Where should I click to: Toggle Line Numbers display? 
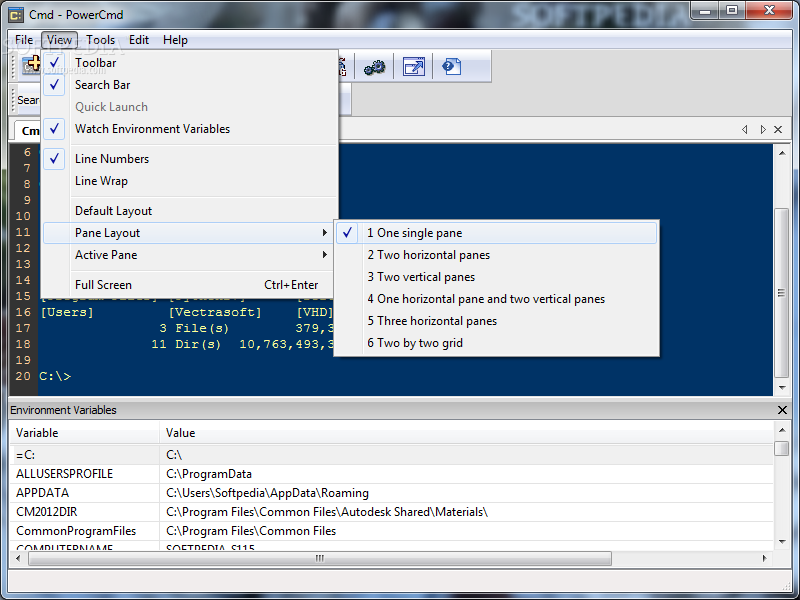click(189, 159)
